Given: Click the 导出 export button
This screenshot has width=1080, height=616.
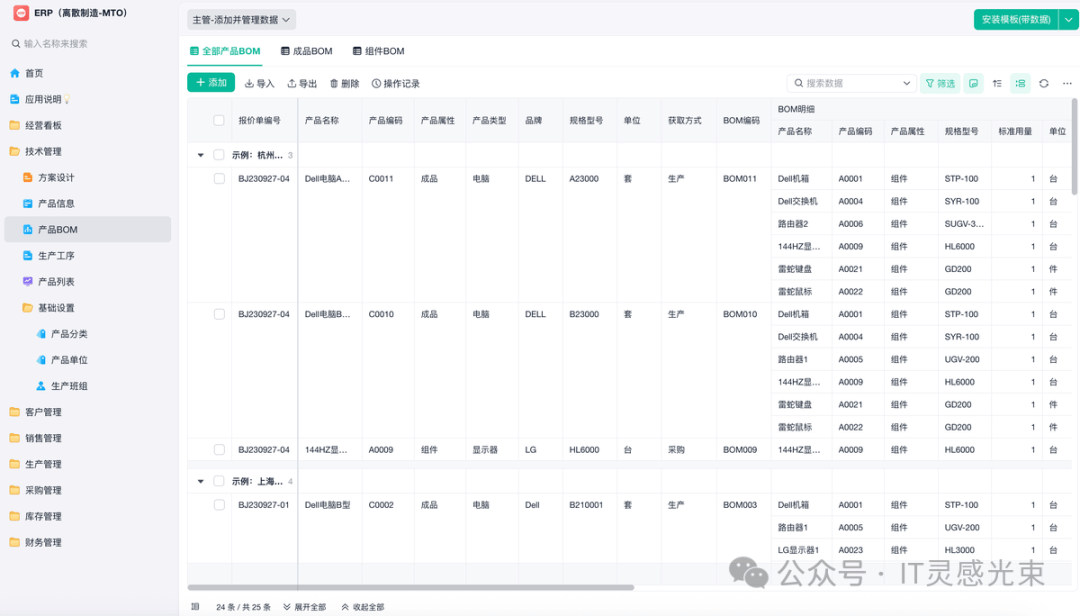Looking at the screenshot, I should point(302,84).
